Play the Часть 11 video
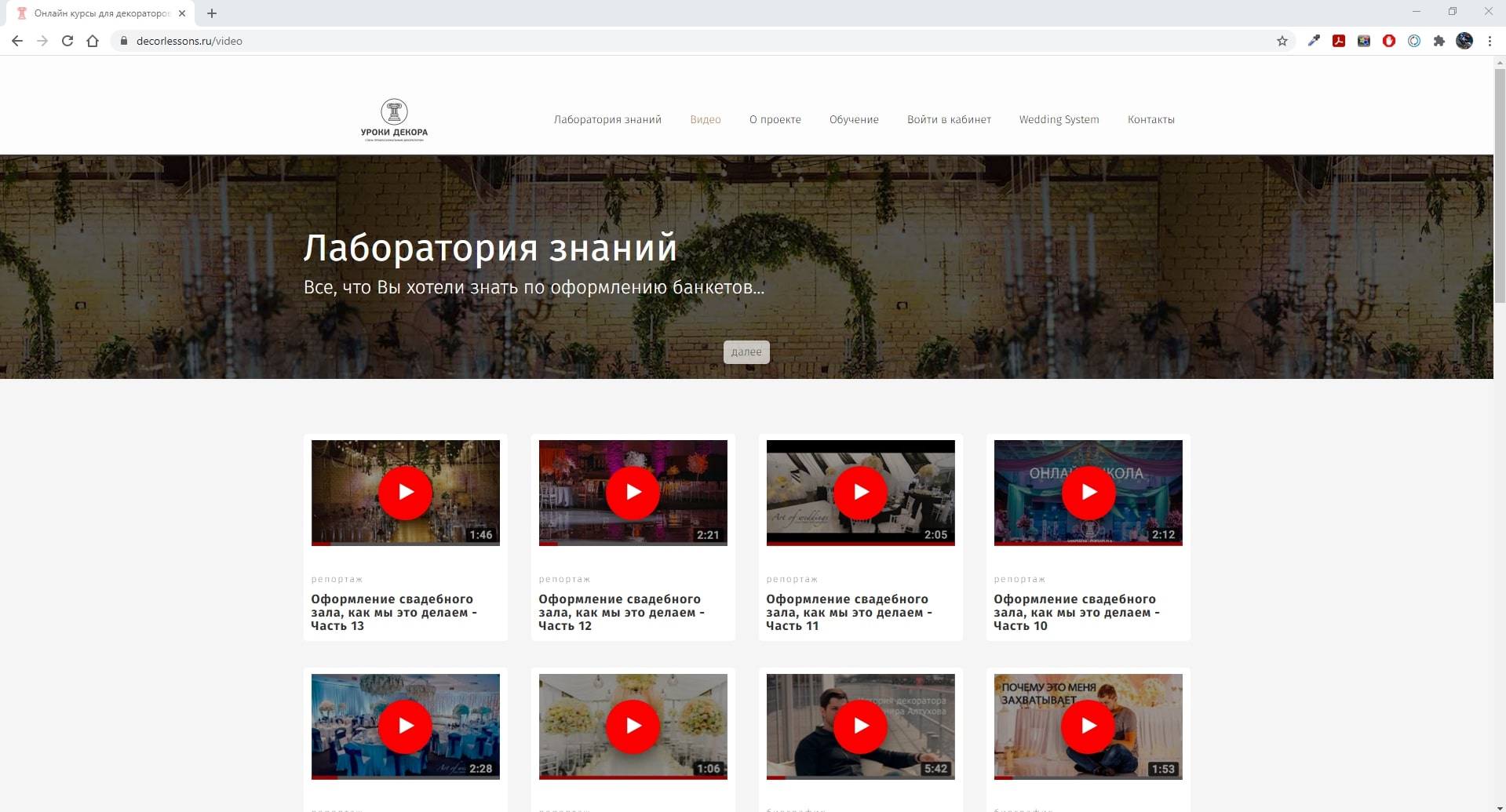This screenshot has width=1506, height=812. point(861,492)
